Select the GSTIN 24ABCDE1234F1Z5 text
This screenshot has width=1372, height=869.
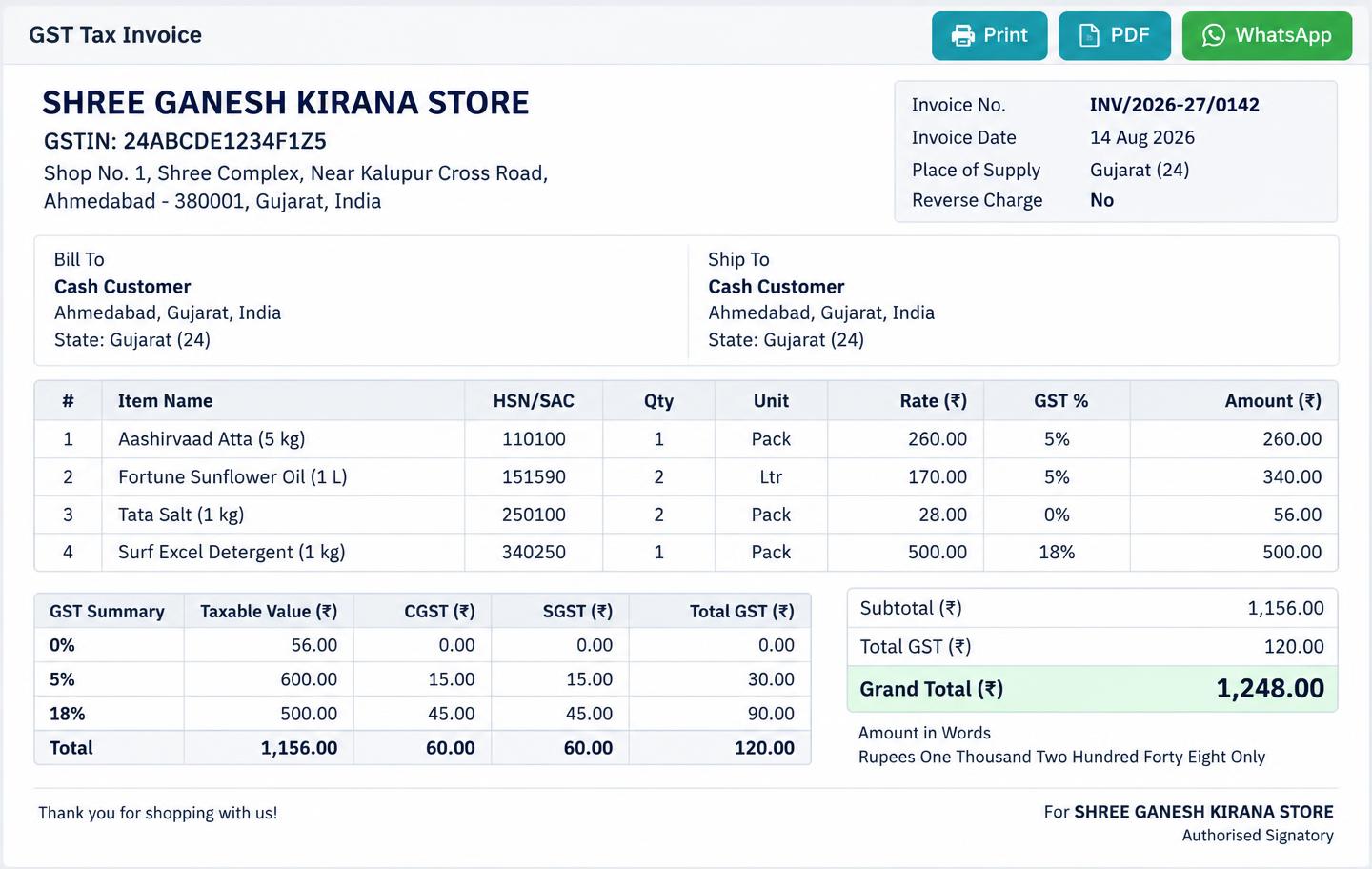click(185, 141)
